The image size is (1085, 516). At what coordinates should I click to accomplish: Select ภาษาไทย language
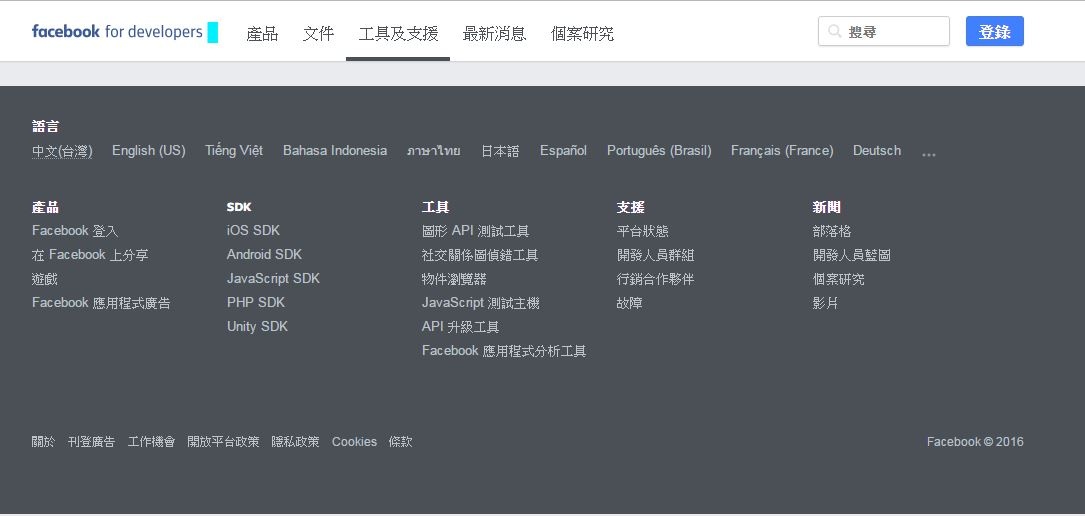click(434, 151)
